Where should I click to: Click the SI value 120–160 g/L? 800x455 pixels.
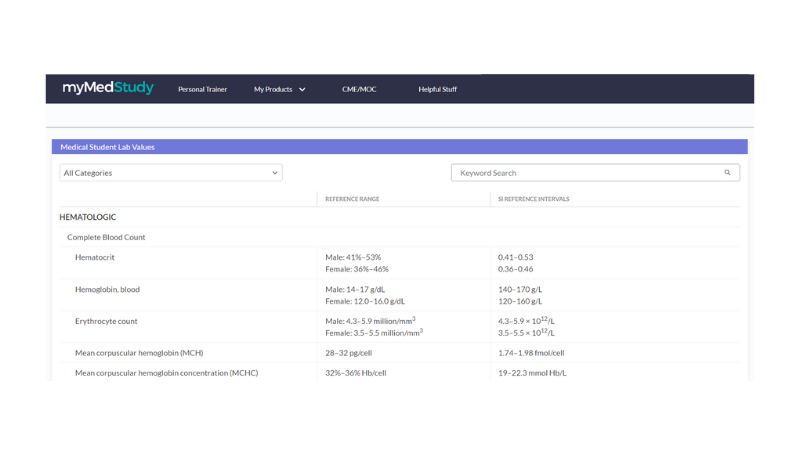pos(520,301)
